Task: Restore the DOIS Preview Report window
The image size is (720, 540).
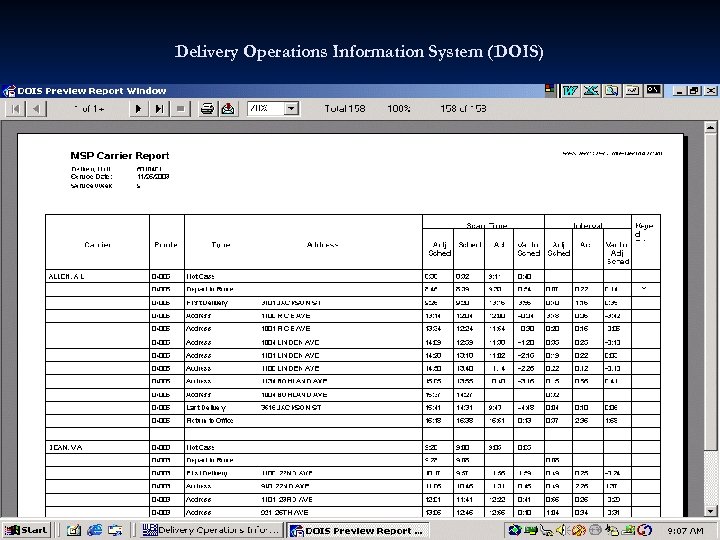Action: (694, 91)
